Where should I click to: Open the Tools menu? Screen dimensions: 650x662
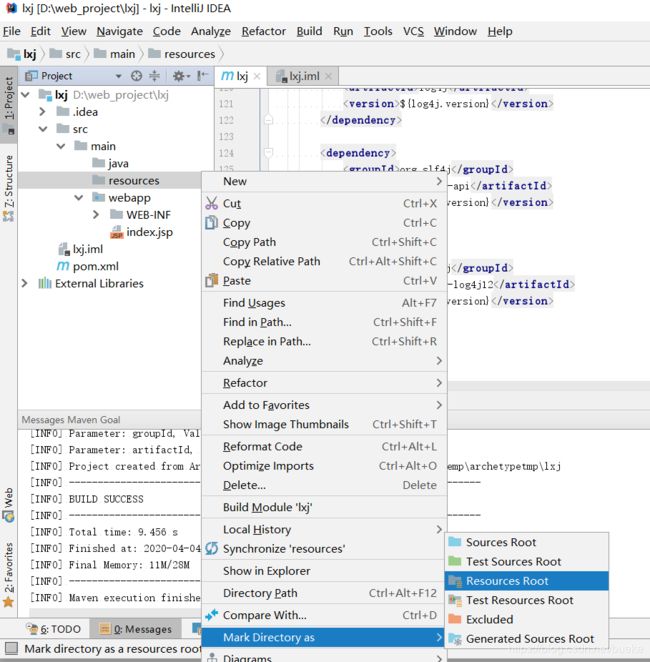(x=378, y=31)
